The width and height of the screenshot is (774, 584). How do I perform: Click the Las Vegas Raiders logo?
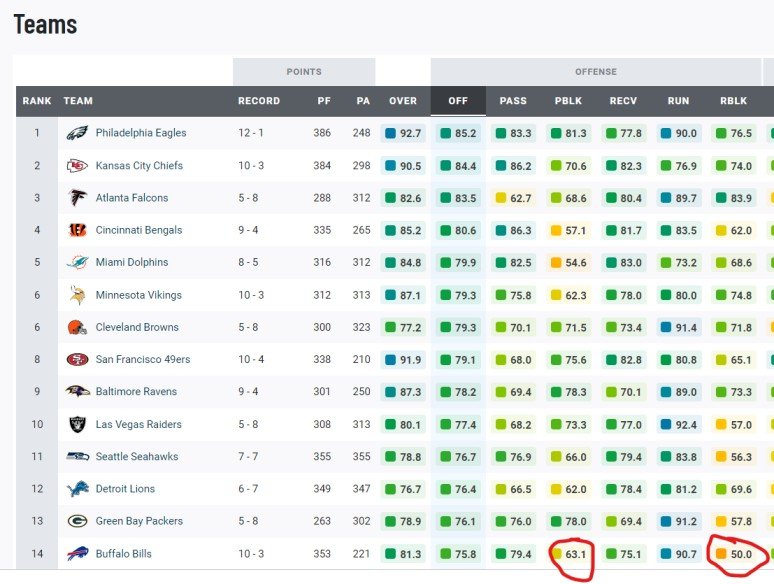[x=77, y=424]
